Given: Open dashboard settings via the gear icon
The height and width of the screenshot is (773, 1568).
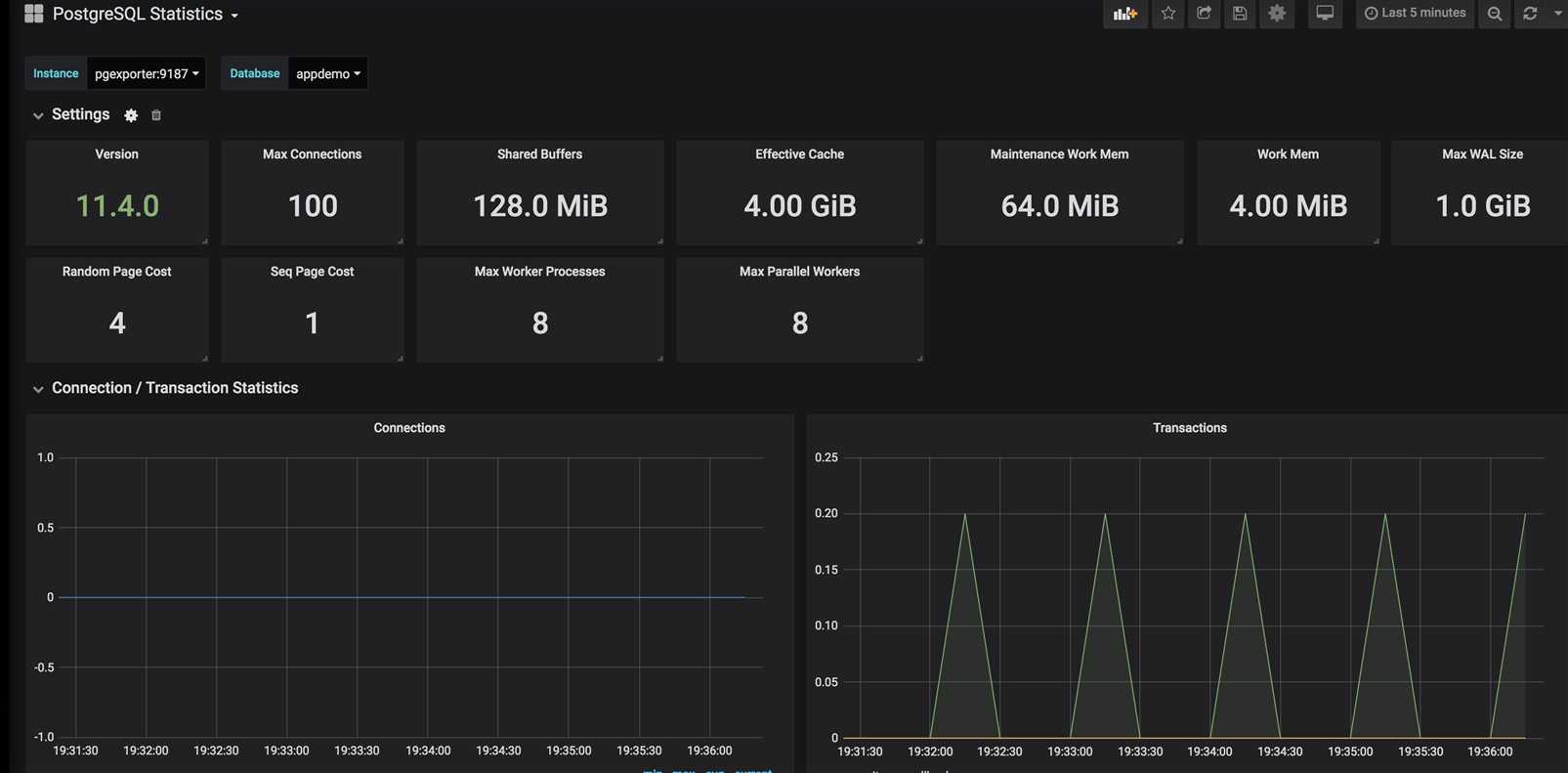Looking at the screenshot, I should pyautogui.click(x=1277, y=14).
